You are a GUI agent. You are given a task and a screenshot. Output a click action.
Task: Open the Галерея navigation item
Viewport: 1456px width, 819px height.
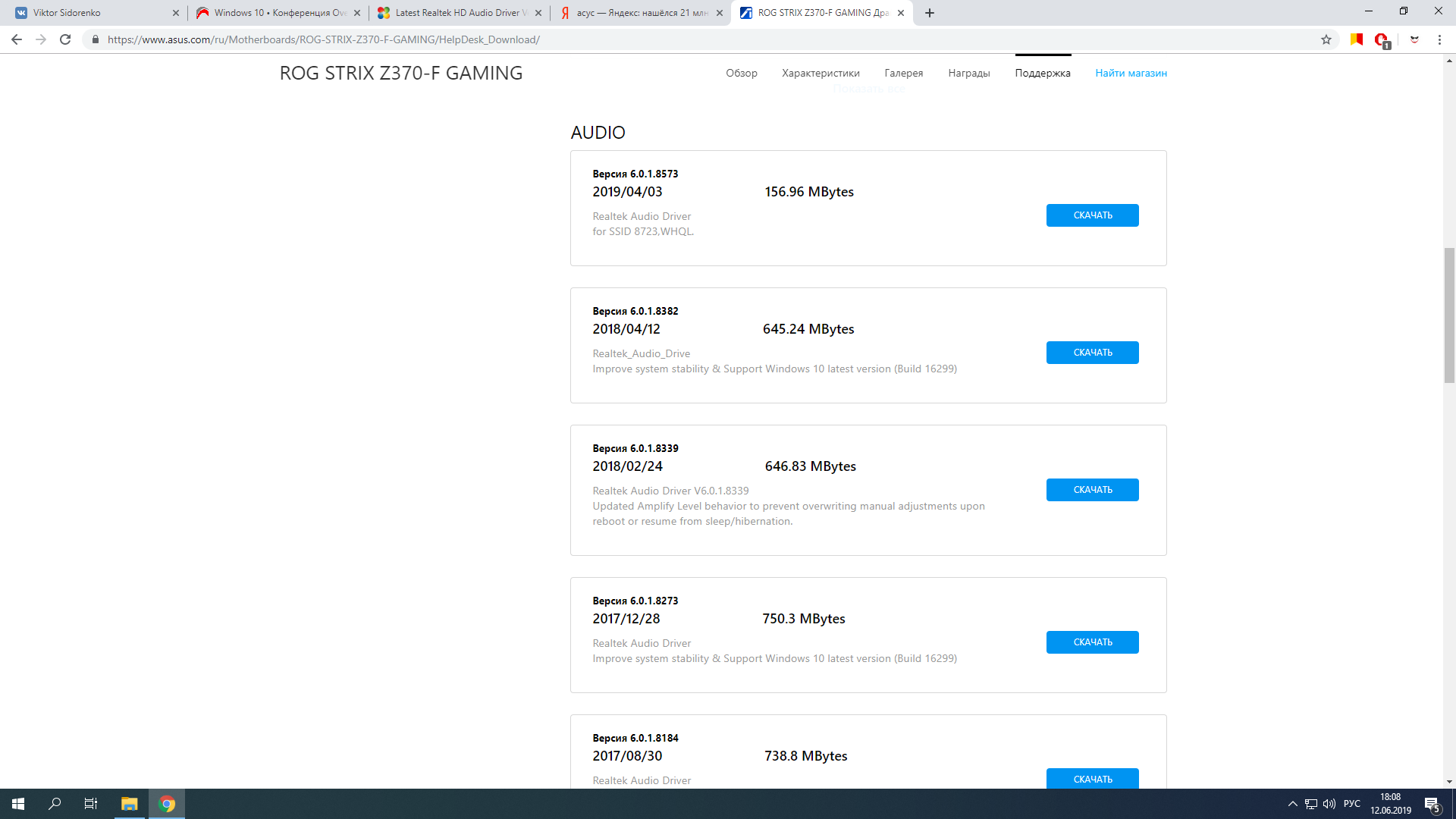pyautogui.click(x=903, y=73)
